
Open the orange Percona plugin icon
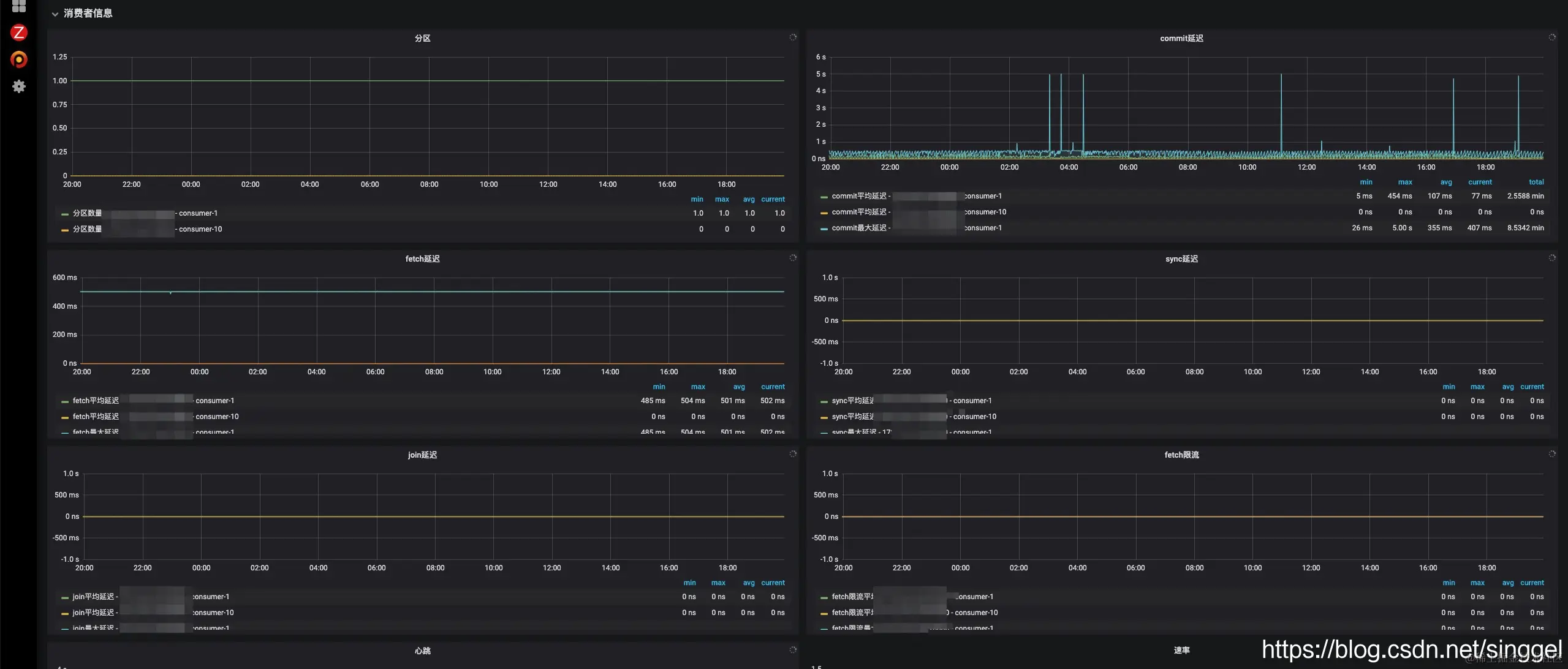19,59
